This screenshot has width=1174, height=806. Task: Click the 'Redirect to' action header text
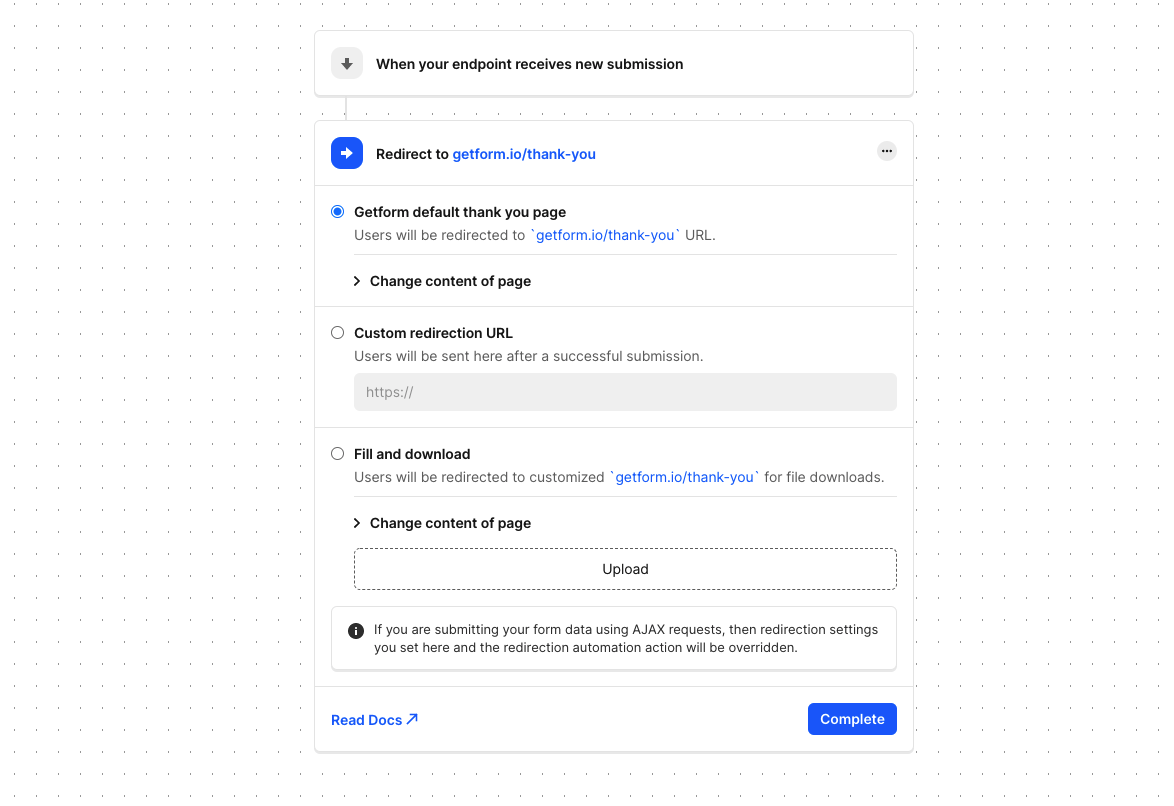pos(412,154)
